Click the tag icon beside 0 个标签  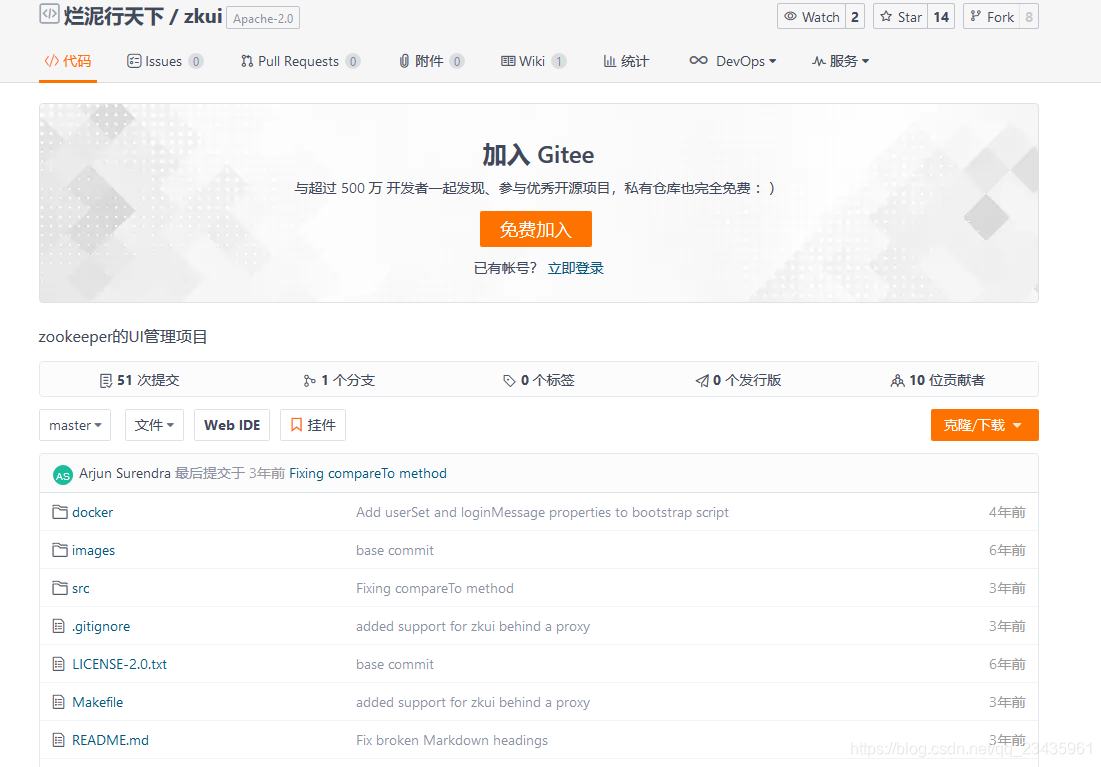click(509, 381)
